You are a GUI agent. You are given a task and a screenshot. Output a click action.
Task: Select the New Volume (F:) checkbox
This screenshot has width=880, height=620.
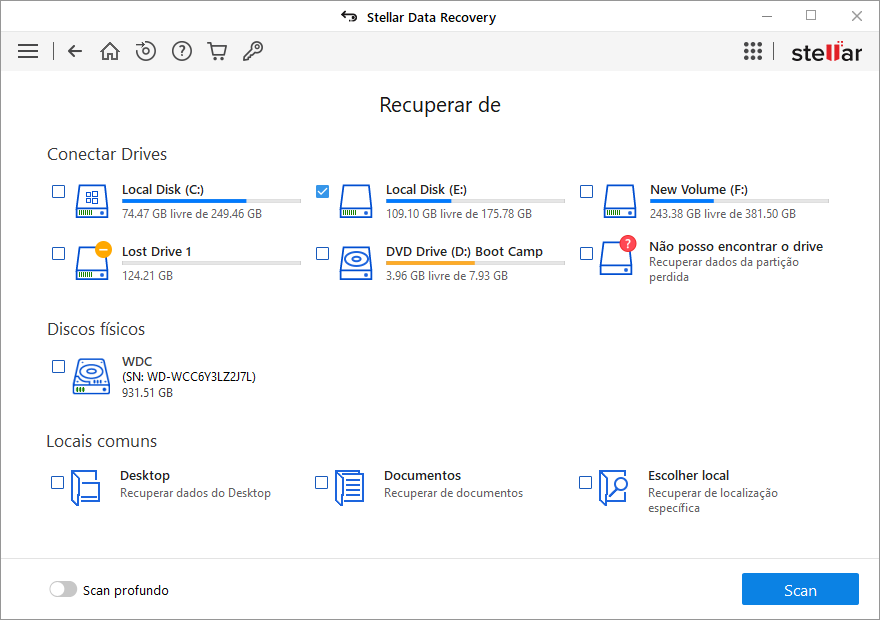587,192
